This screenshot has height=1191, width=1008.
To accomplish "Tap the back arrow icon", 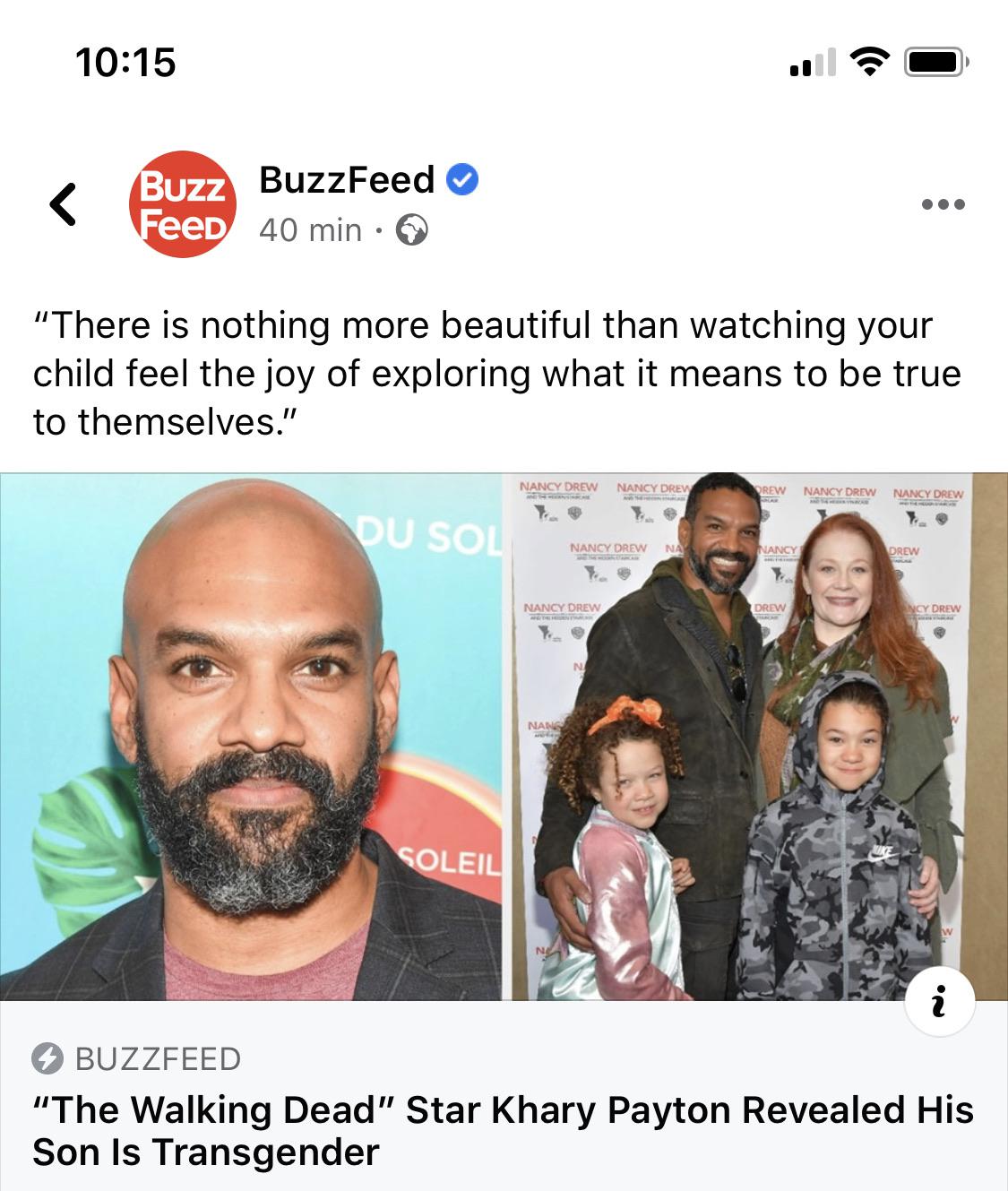I will click(63, 203).
